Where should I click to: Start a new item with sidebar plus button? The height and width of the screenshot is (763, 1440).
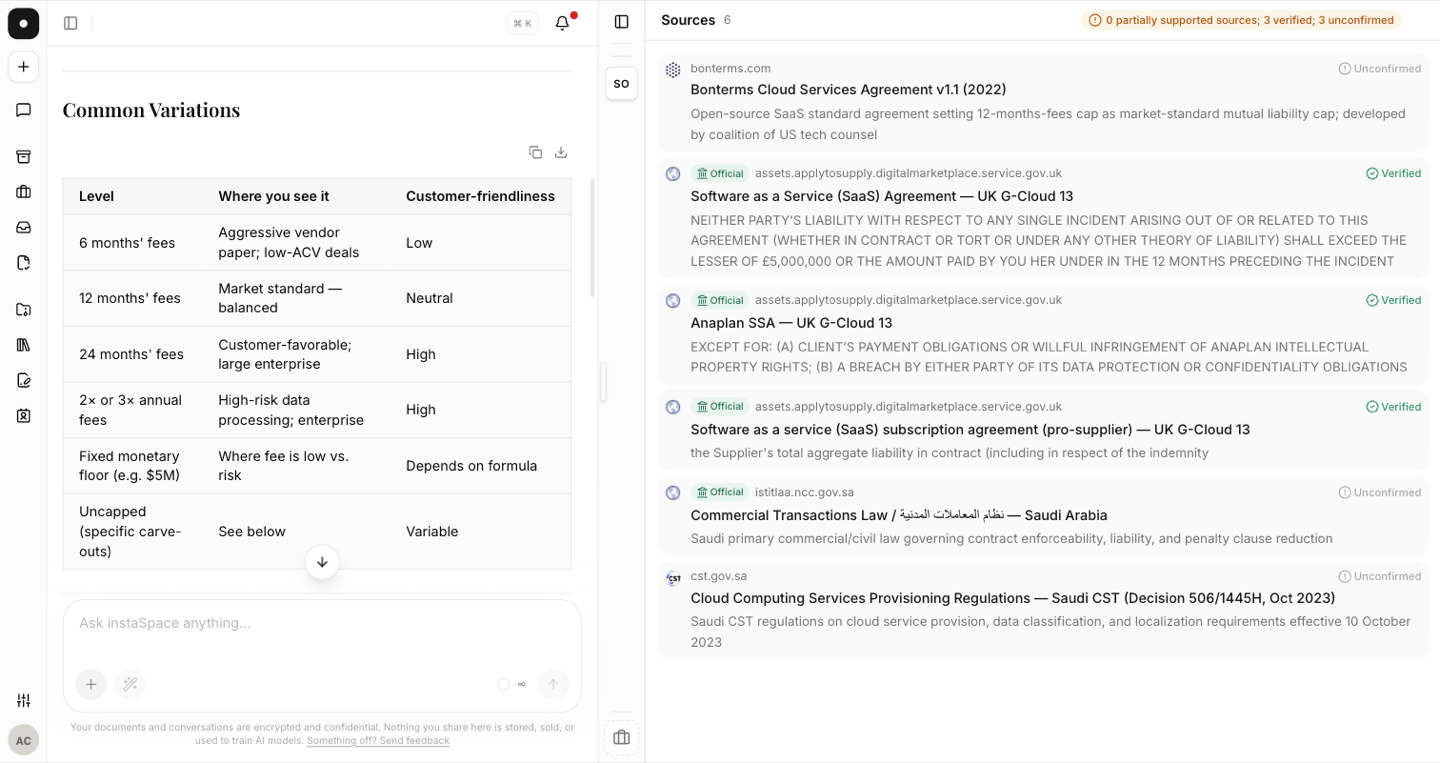tap(23, 67)
